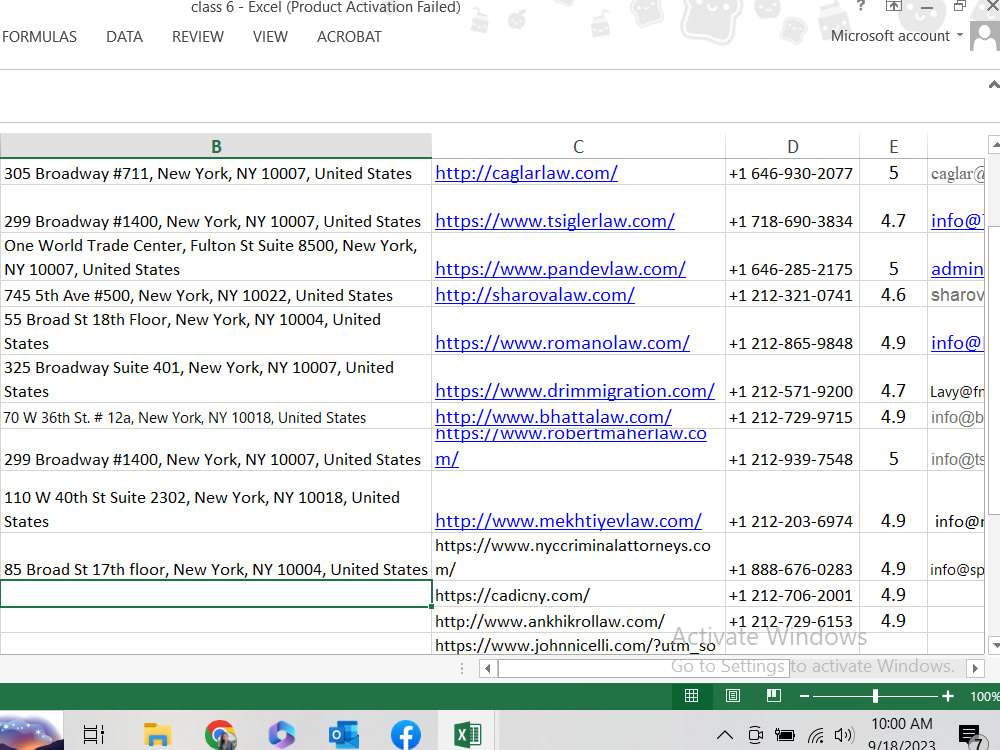The height and width of the screenshot is (750, 1000).
Task: Switch to Normal view in status bar
Action: click(x=691, y=696)
